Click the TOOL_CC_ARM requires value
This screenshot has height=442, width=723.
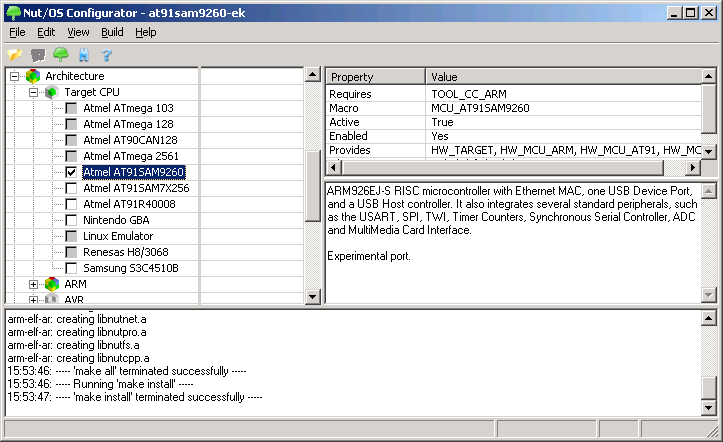pyautogui.click(x=468, y=94)
